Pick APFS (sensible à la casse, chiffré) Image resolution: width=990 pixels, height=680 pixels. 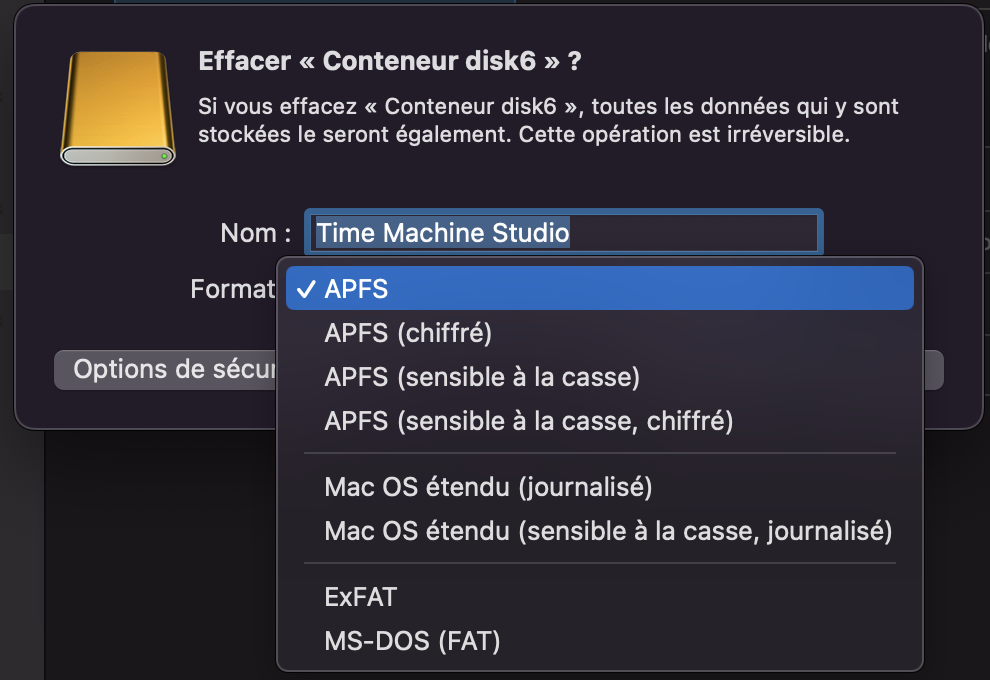click(529, 421)
